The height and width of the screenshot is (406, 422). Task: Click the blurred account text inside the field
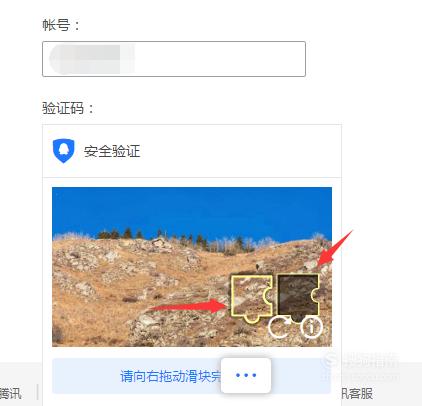[x=92, y=59]
